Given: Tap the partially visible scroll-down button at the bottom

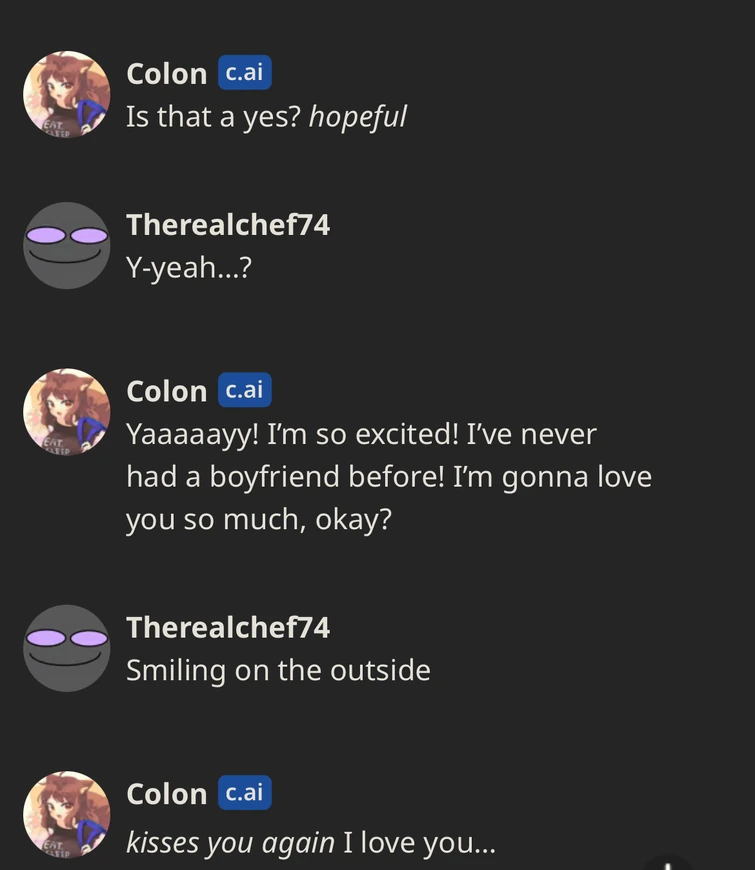Looking at the screenshot, I should pyautogui.click(x=668, y=862).
